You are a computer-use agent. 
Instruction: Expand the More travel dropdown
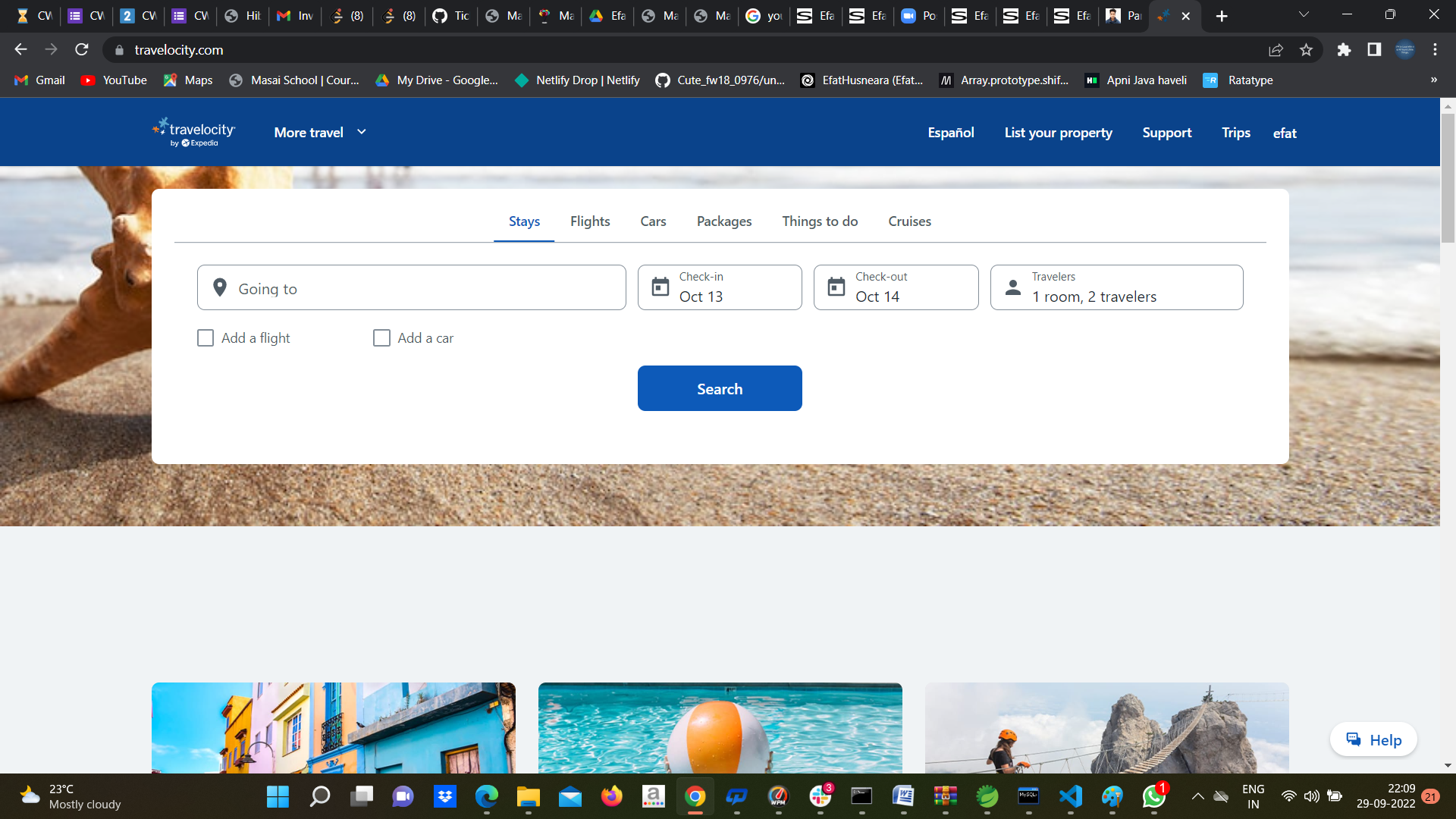(320, 131)
